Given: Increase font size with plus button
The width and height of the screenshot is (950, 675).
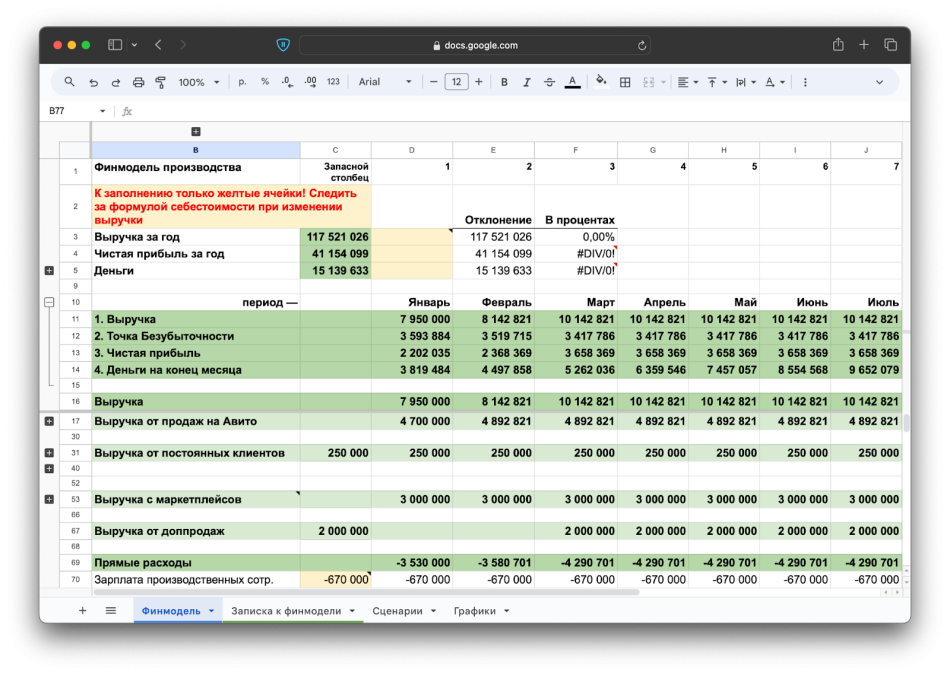Looking at the screenshot, I should (479, 82).
